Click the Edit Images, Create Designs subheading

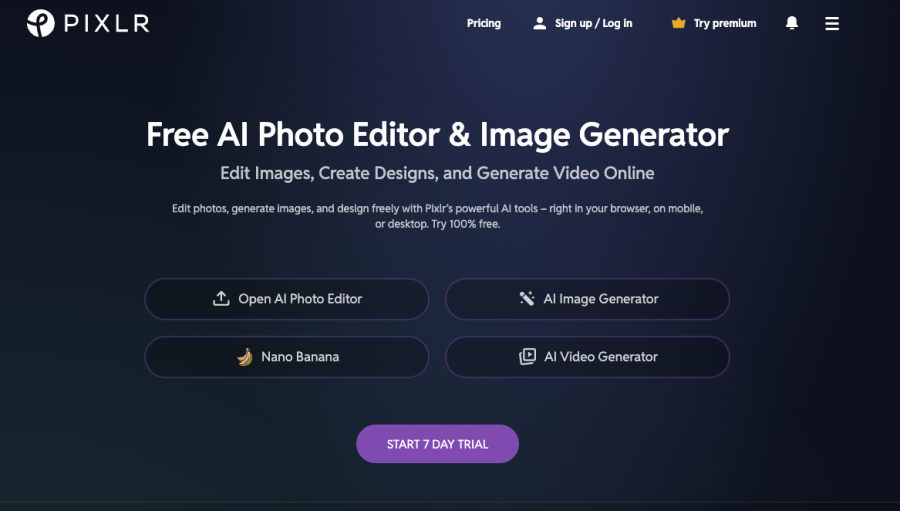point(437,173)
